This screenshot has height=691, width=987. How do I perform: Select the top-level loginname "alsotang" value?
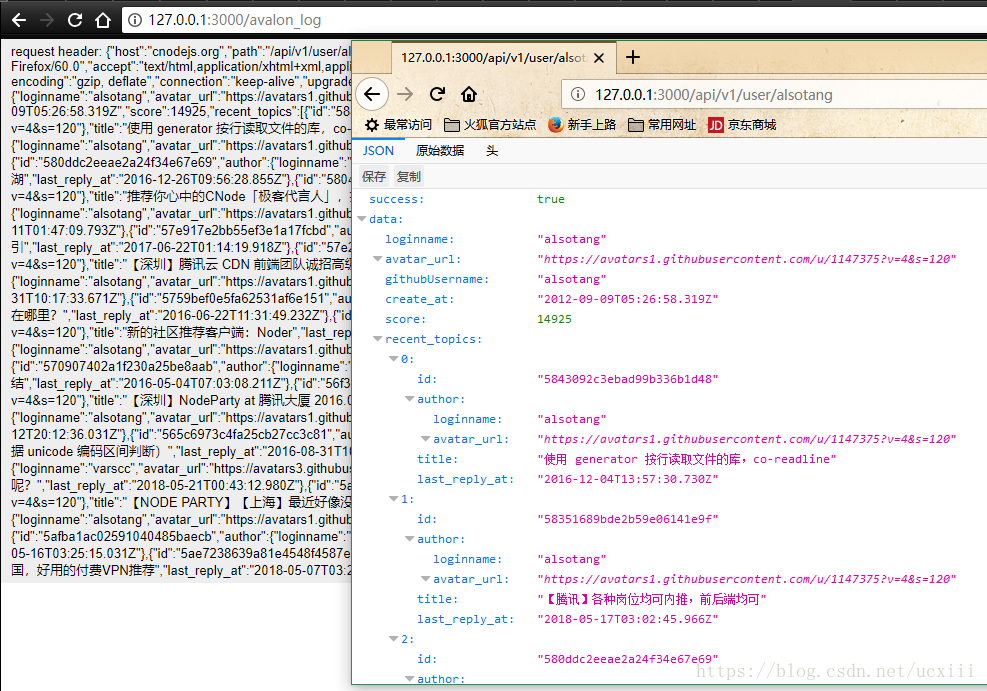[572, 239]
